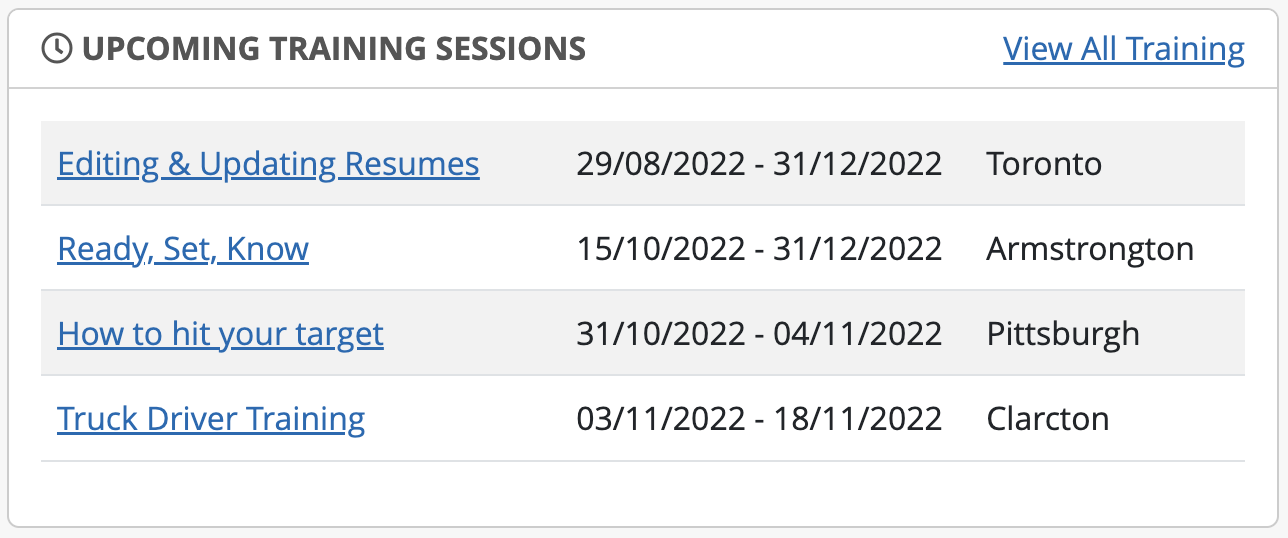The height and width of the screenshot is (538, 1288).
Task: Click the Clarcton location cell
Action: 1048,418
